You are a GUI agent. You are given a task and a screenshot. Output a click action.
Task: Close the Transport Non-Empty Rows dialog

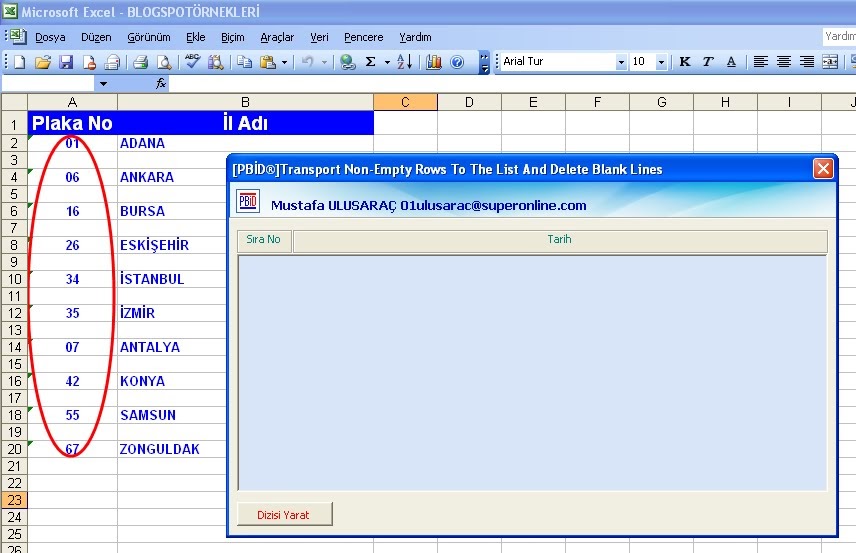pos(823,169)
